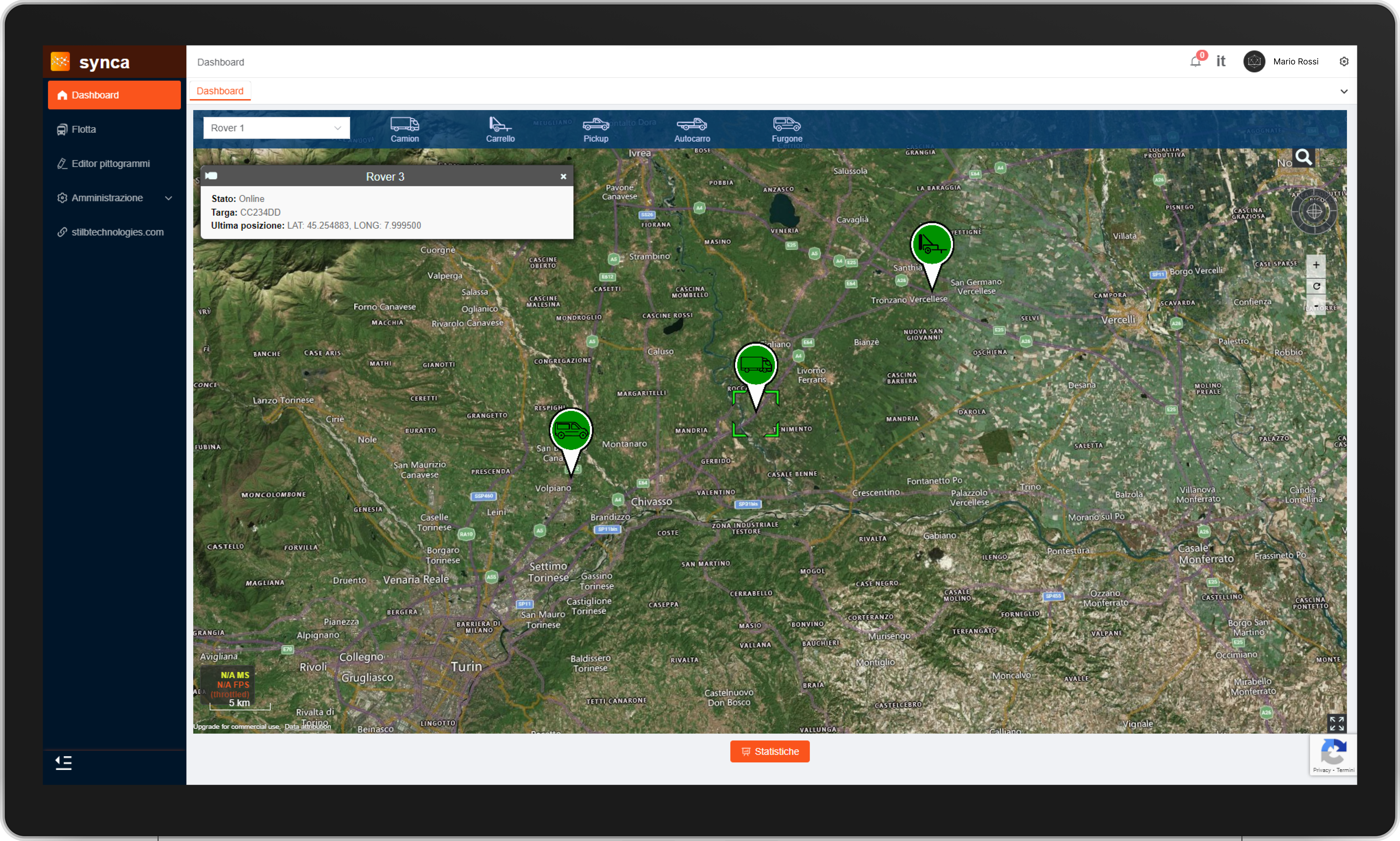Click the map performance FPS overlay

228,685
